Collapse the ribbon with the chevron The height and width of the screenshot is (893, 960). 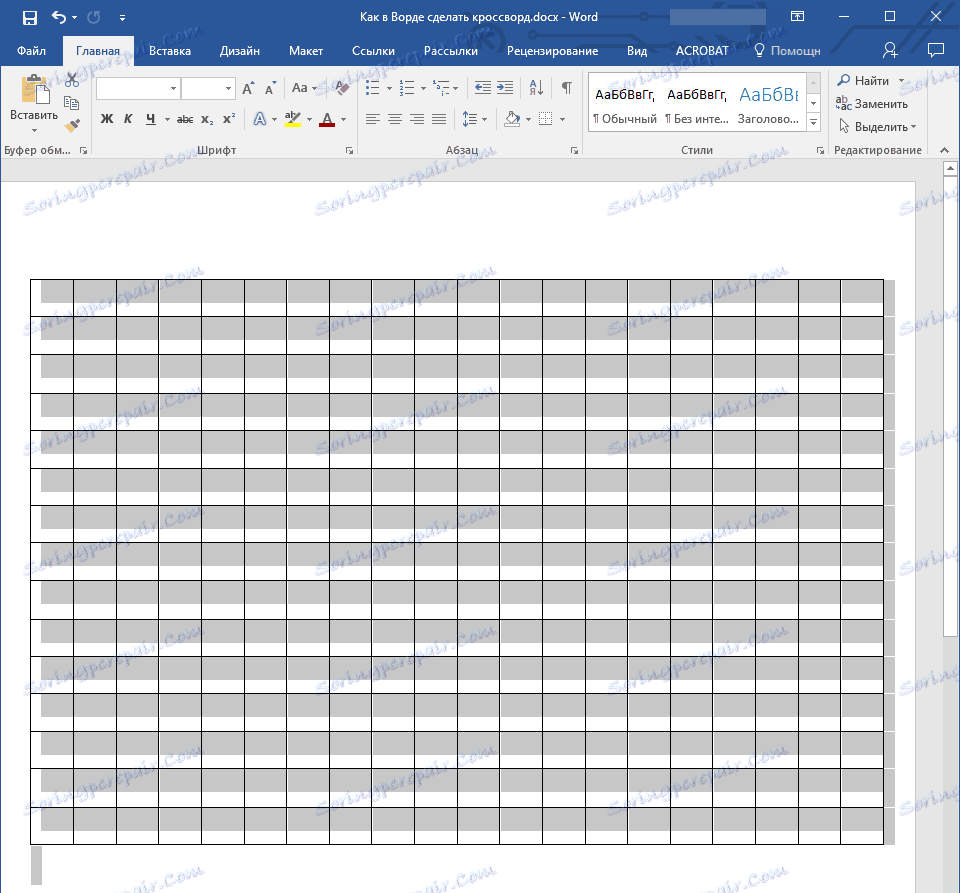944,150
